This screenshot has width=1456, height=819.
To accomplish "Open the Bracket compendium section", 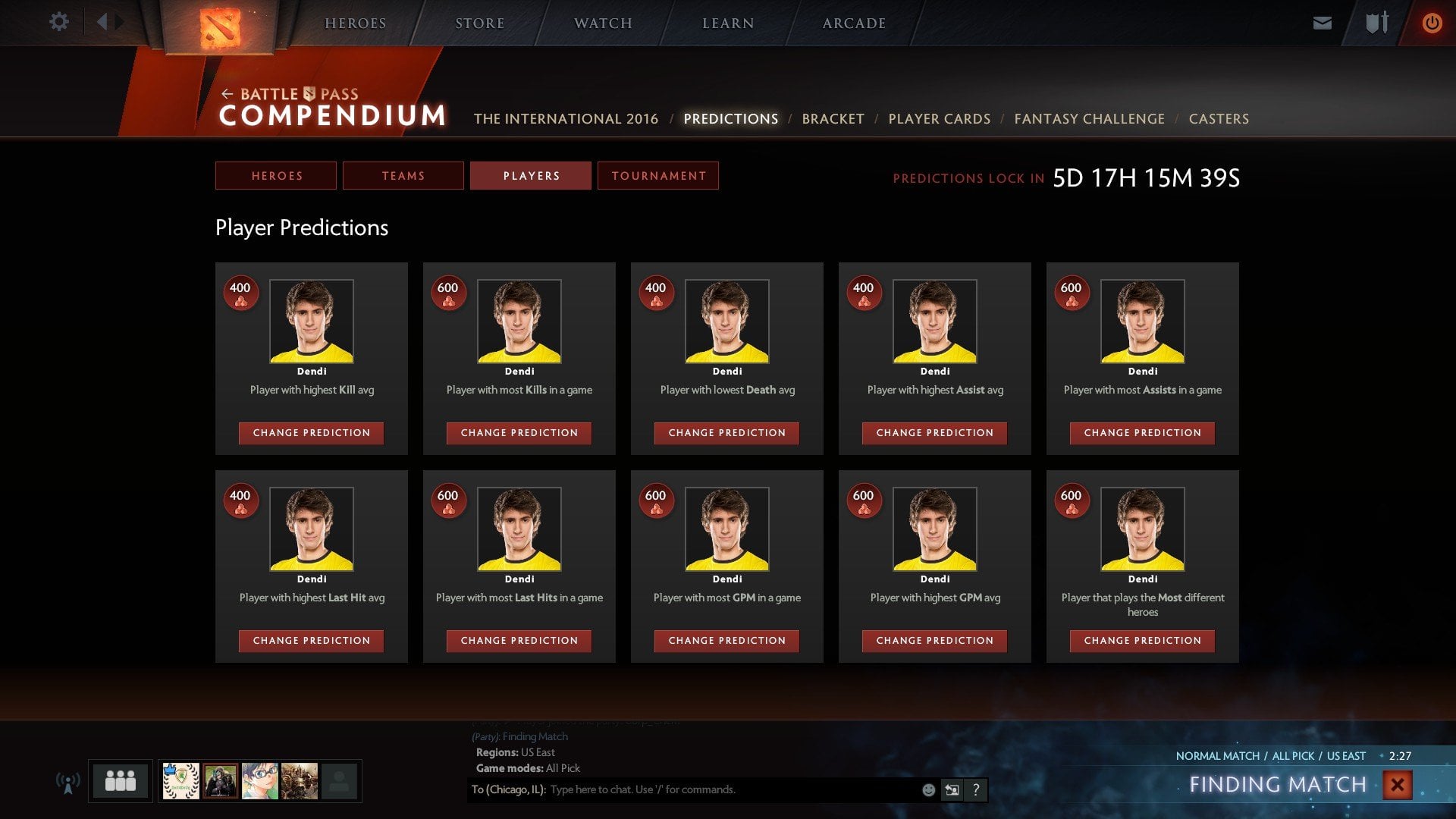I will [833, 119].
